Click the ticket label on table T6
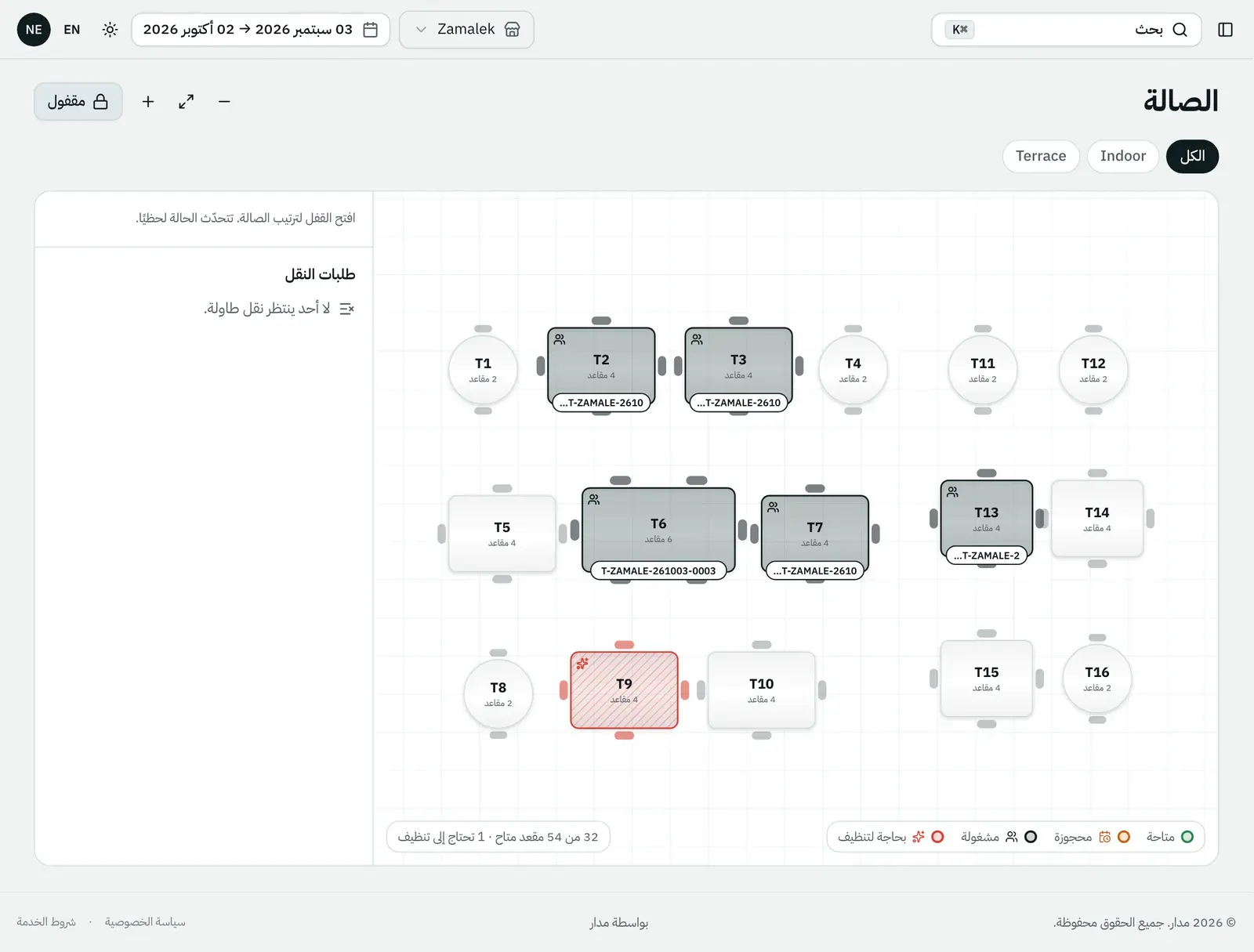Viewport: 1254px width, 952px height. (658, 571)
